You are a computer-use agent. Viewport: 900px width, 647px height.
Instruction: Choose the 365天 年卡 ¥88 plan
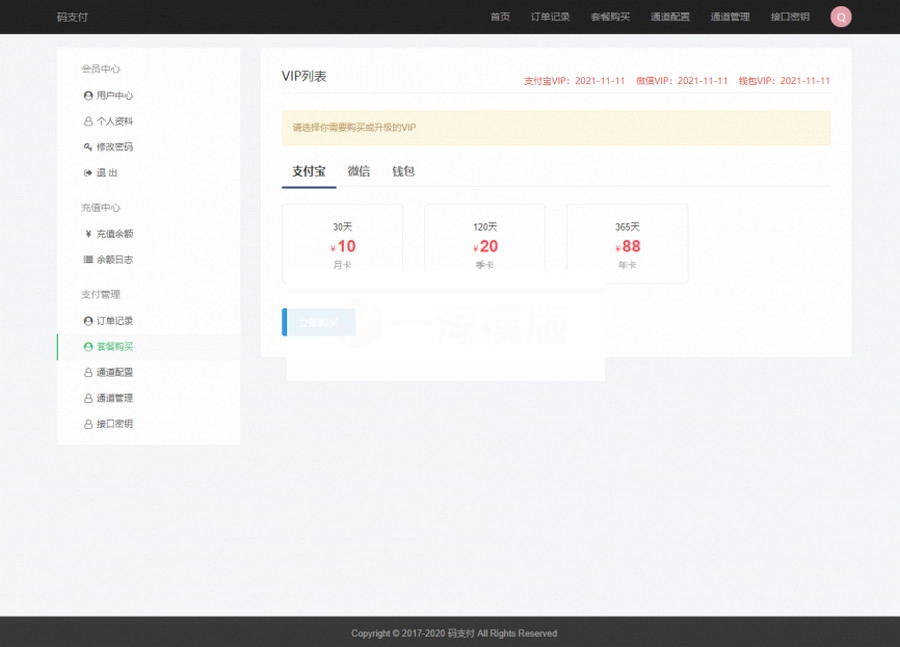coord(627,244)
